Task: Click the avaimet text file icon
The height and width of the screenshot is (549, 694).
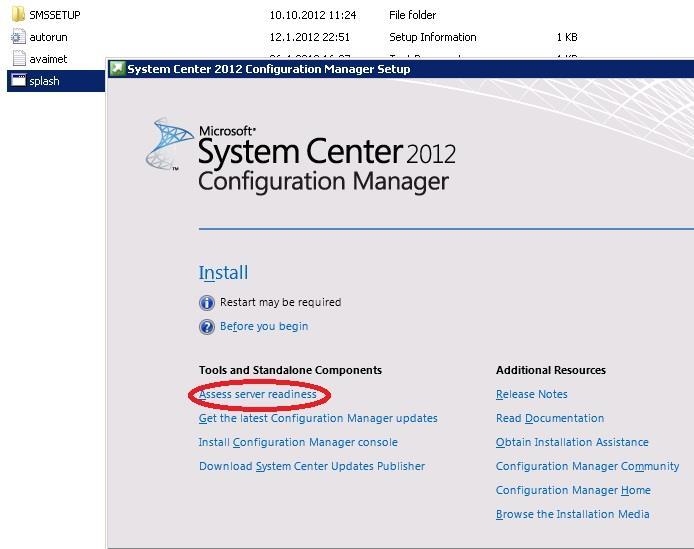Action: 19,59
